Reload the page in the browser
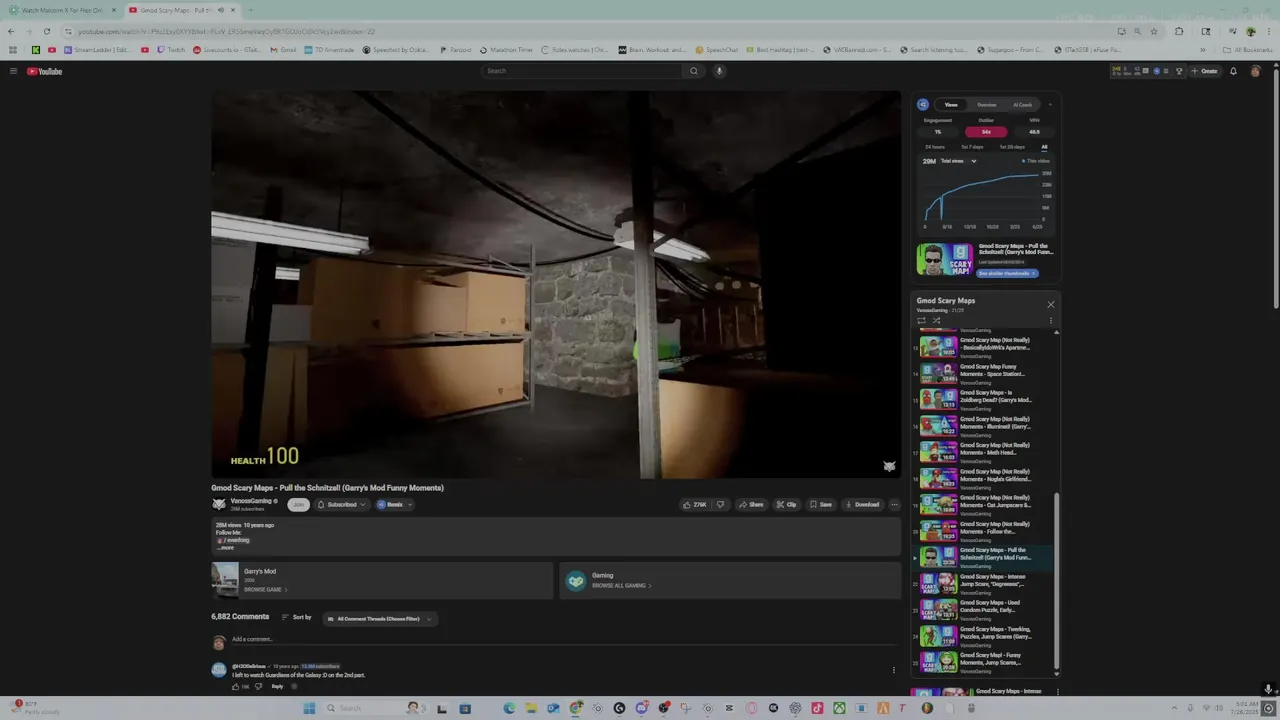This screenshot has height=720, width=1280. 46,31
